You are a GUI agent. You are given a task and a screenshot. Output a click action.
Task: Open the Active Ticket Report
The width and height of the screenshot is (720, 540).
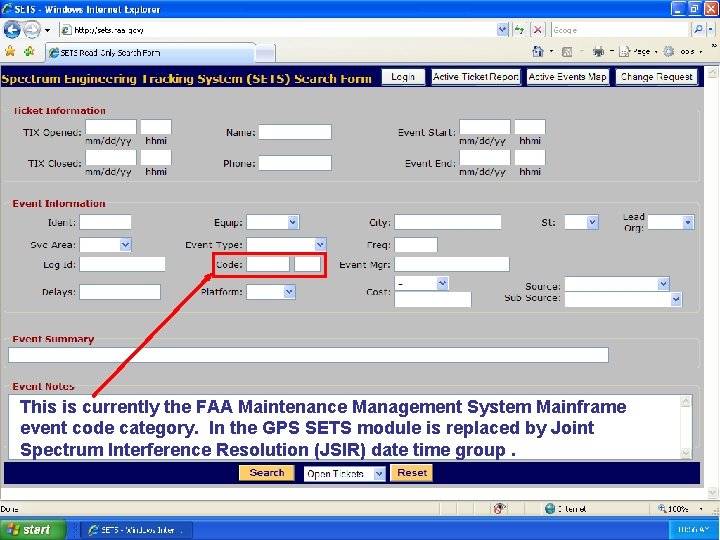click(x=476, y=77)
